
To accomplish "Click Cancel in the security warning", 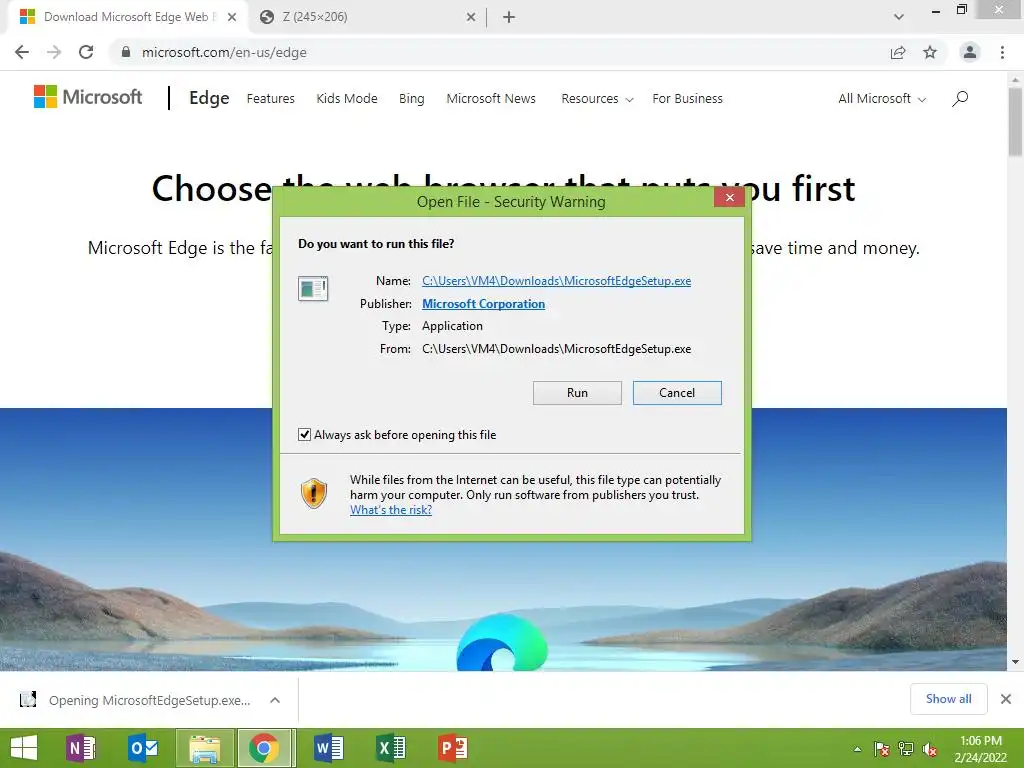I will [677, 392].
